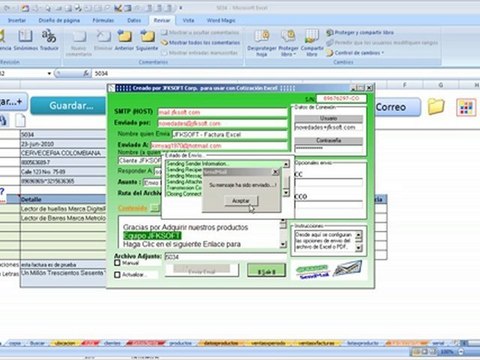Click the small button beside Contenido
This screenshot has width=480, height=360.
[155, 208]
